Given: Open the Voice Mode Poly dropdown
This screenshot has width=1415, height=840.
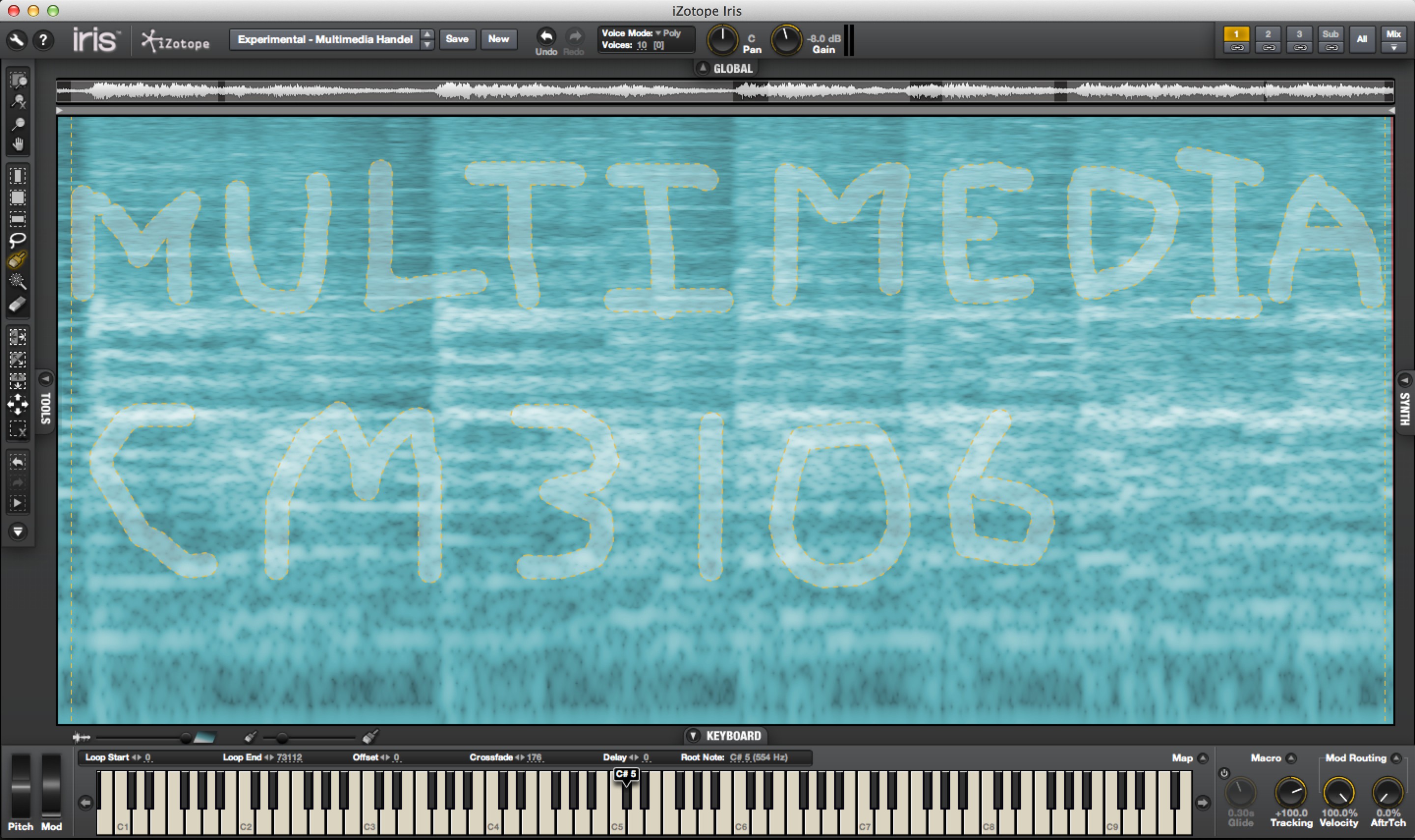Looking at the screenshot, I should coord(668,33).
